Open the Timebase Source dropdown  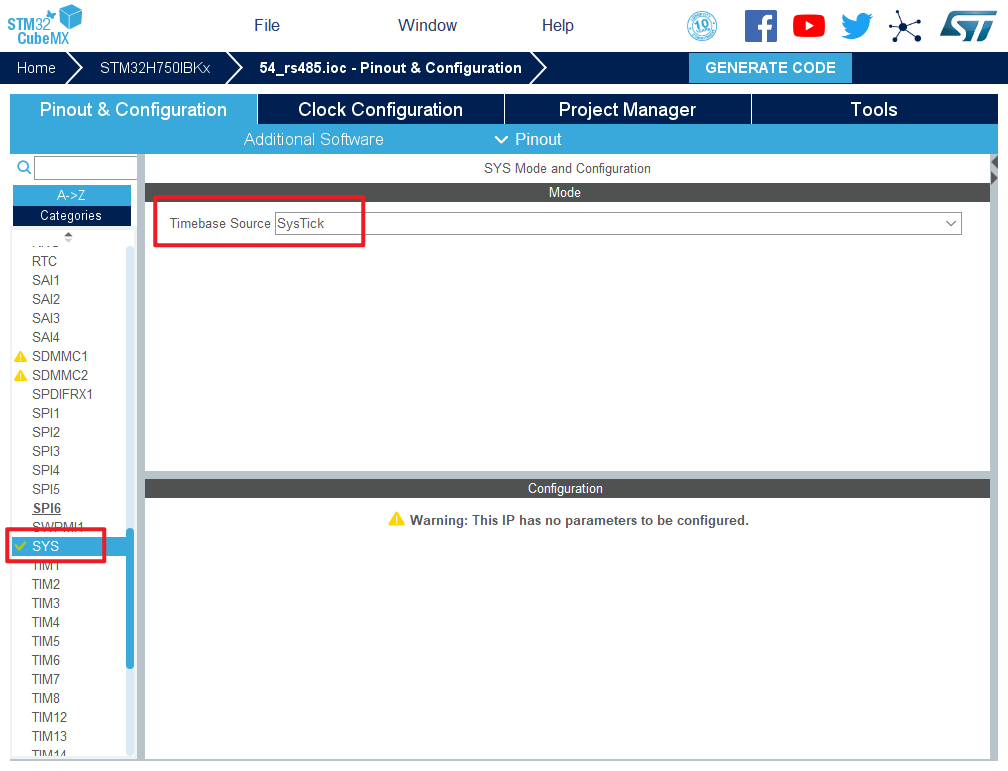pos(617,223)
